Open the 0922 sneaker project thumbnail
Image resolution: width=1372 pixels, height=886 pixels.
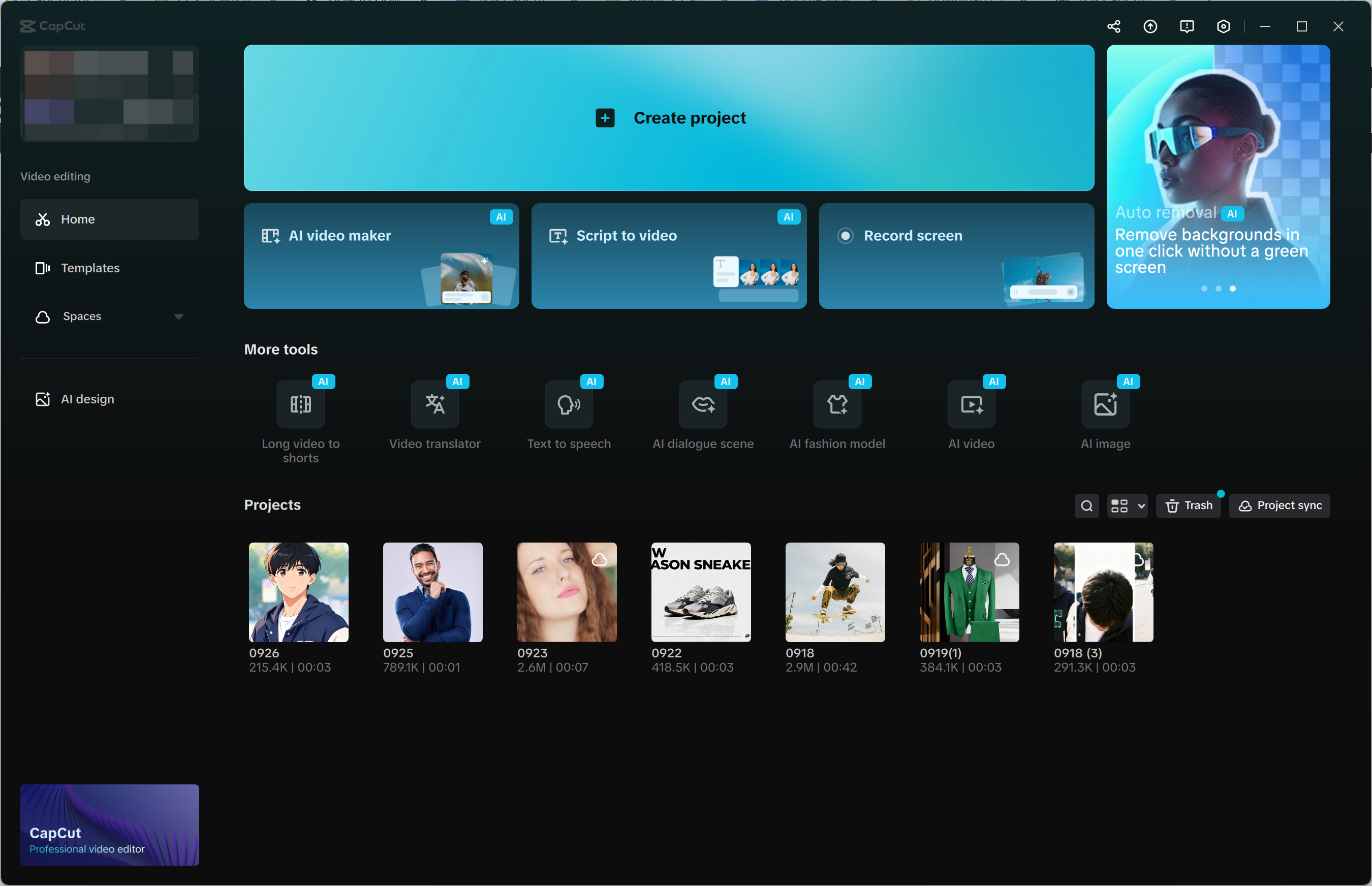700,592
